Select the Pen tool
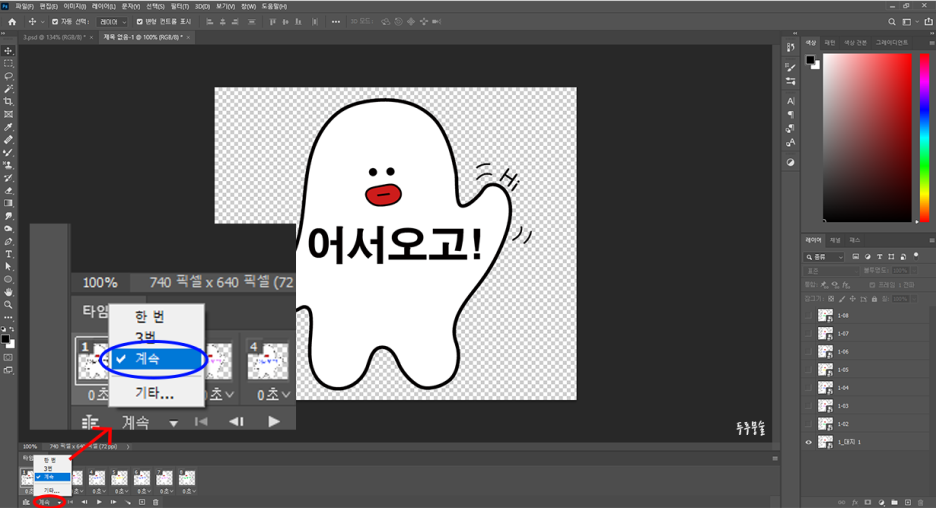The height and width of the screenshot is (508, 936). (8, 242)
